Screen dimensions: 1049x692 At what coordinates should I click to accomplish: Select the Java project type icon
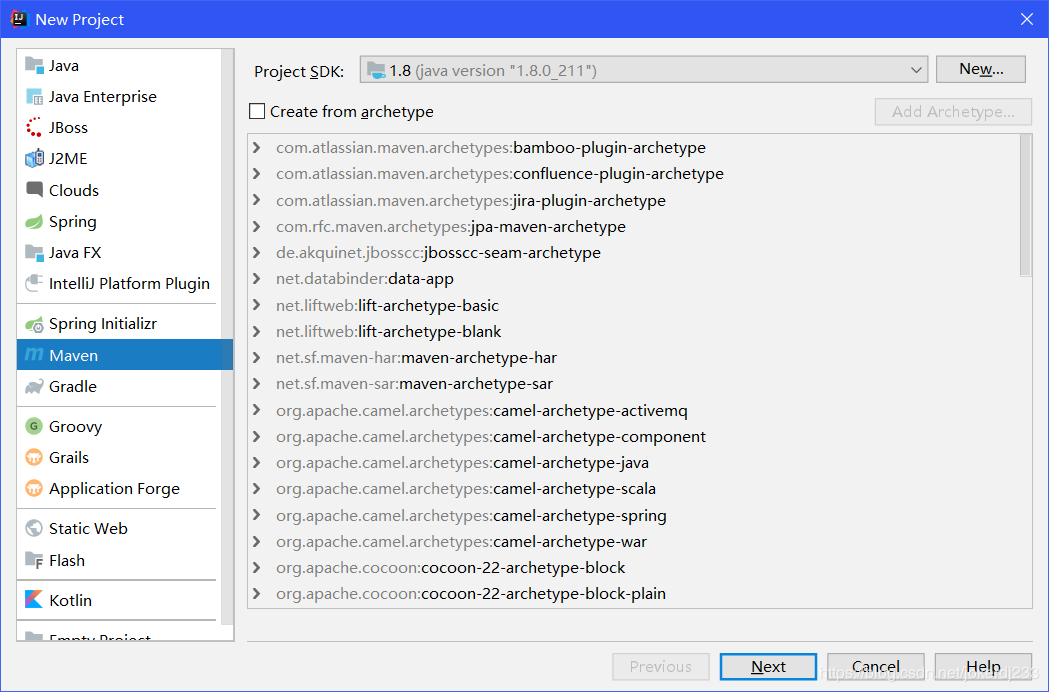click(x=34, y=66)
